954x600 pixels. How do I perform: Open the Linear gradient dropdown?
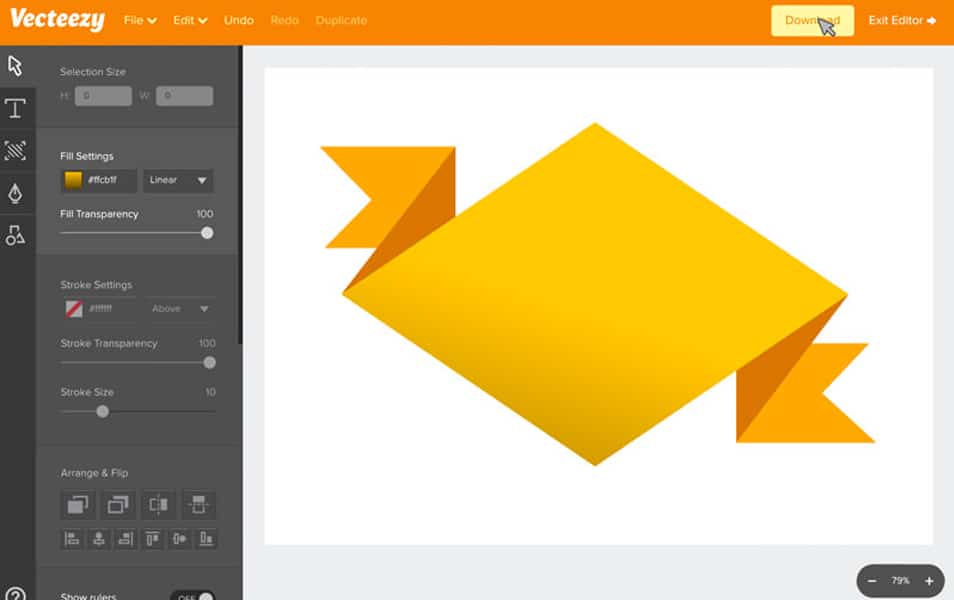coord(178,180)
